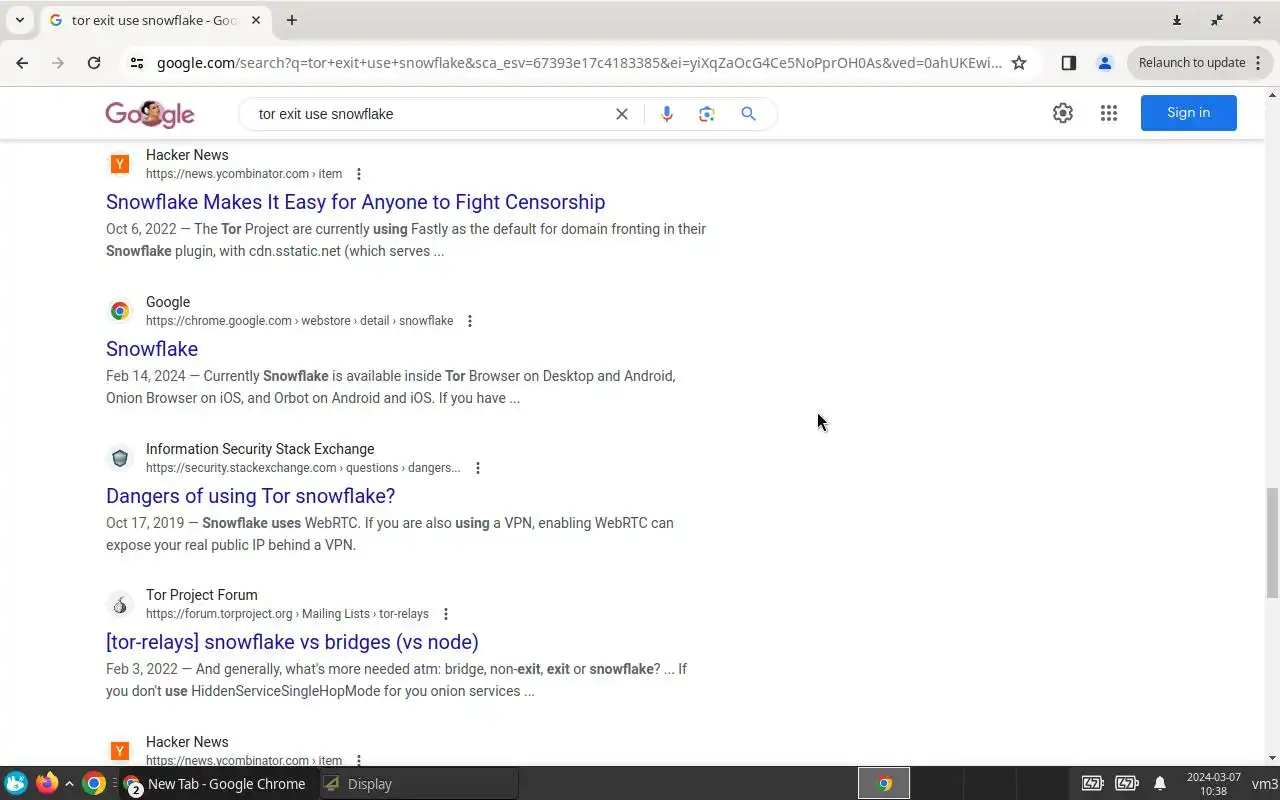Open 'Snowflake Makes It Easy for Anyone to Fight Censorship'
This screenshot has height=800, width=1280.
click(x=355, y=202)
